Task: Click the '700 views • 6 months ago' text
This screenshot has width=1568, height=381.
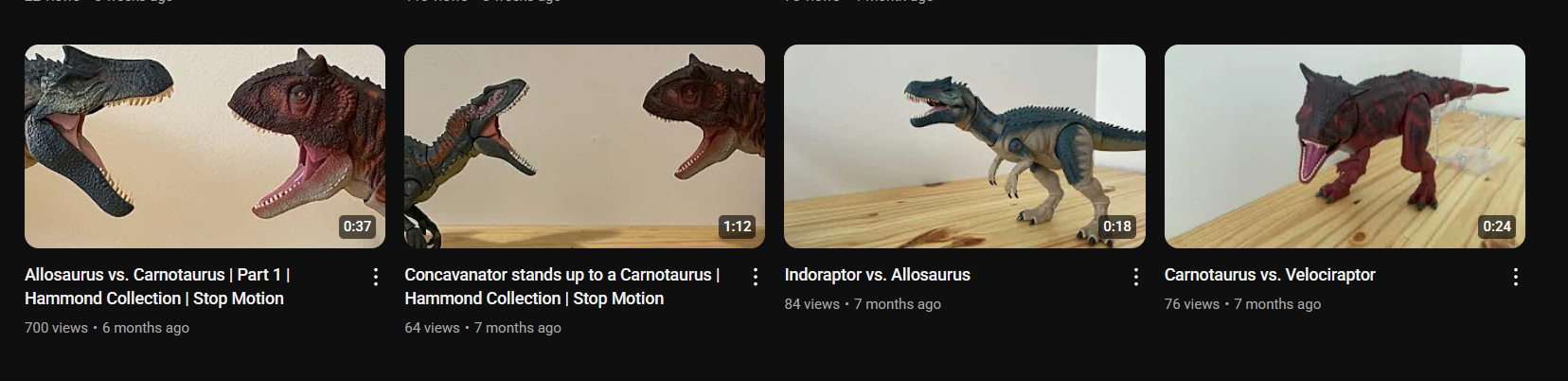Action: coord(107,328)
